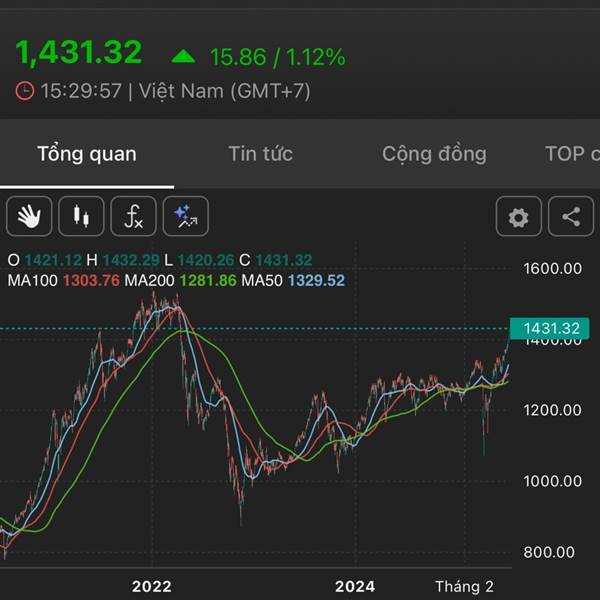Click the Tháng 2 time axis label
The height and width of the screenshot is (600, 600).
[x=464, y=586]
